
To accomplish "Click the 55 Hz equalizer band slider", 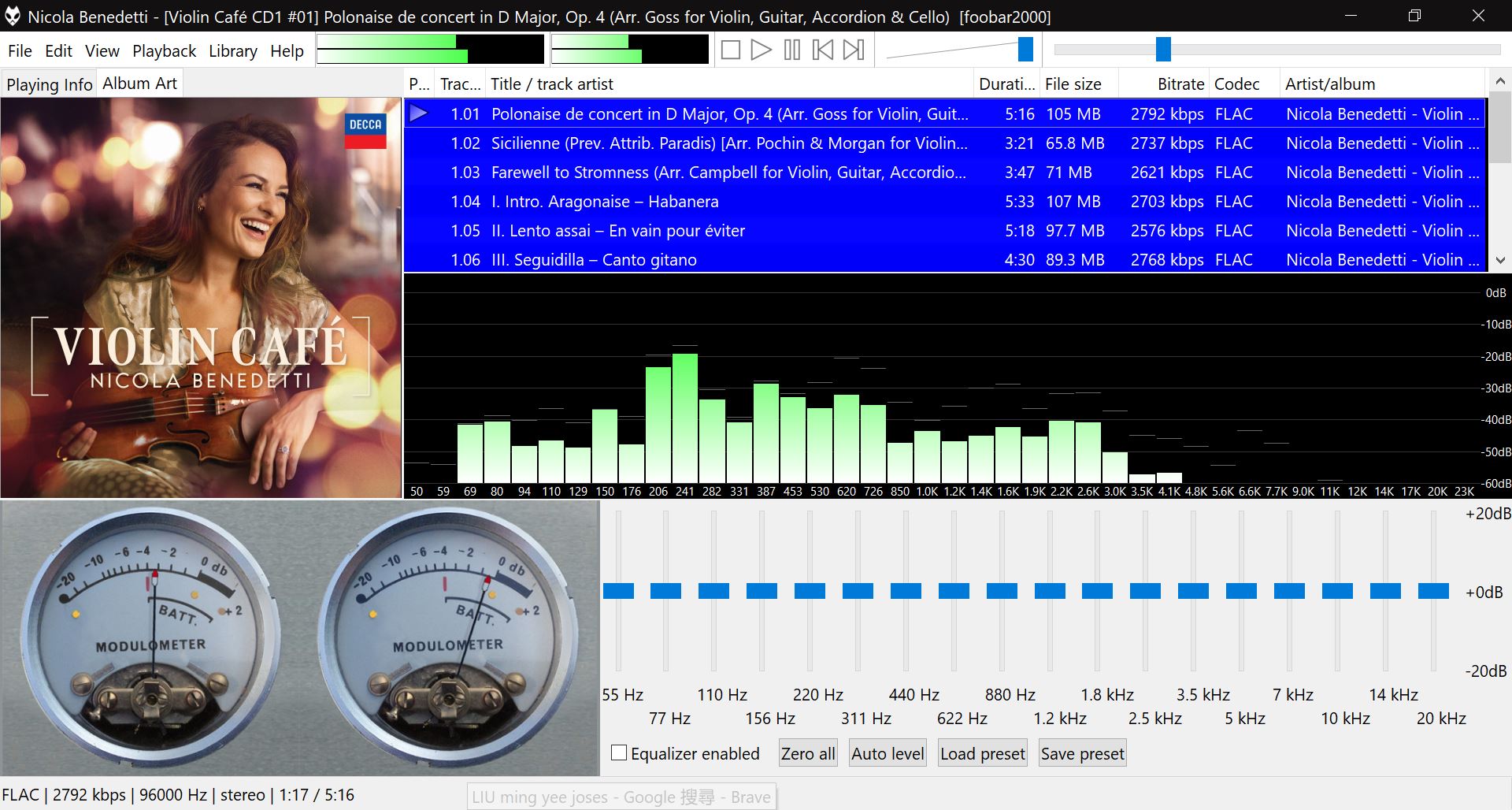I will coord(619,591).
